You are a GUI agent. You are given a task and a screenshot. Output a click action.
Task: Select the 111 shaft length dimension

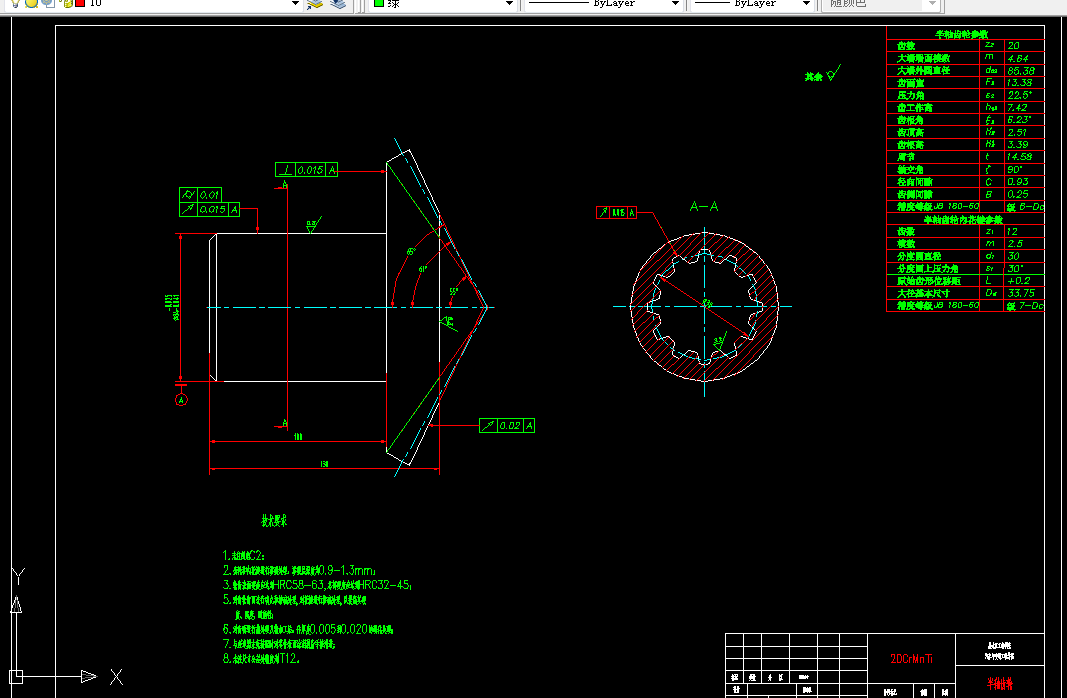[x=298, y=437]
